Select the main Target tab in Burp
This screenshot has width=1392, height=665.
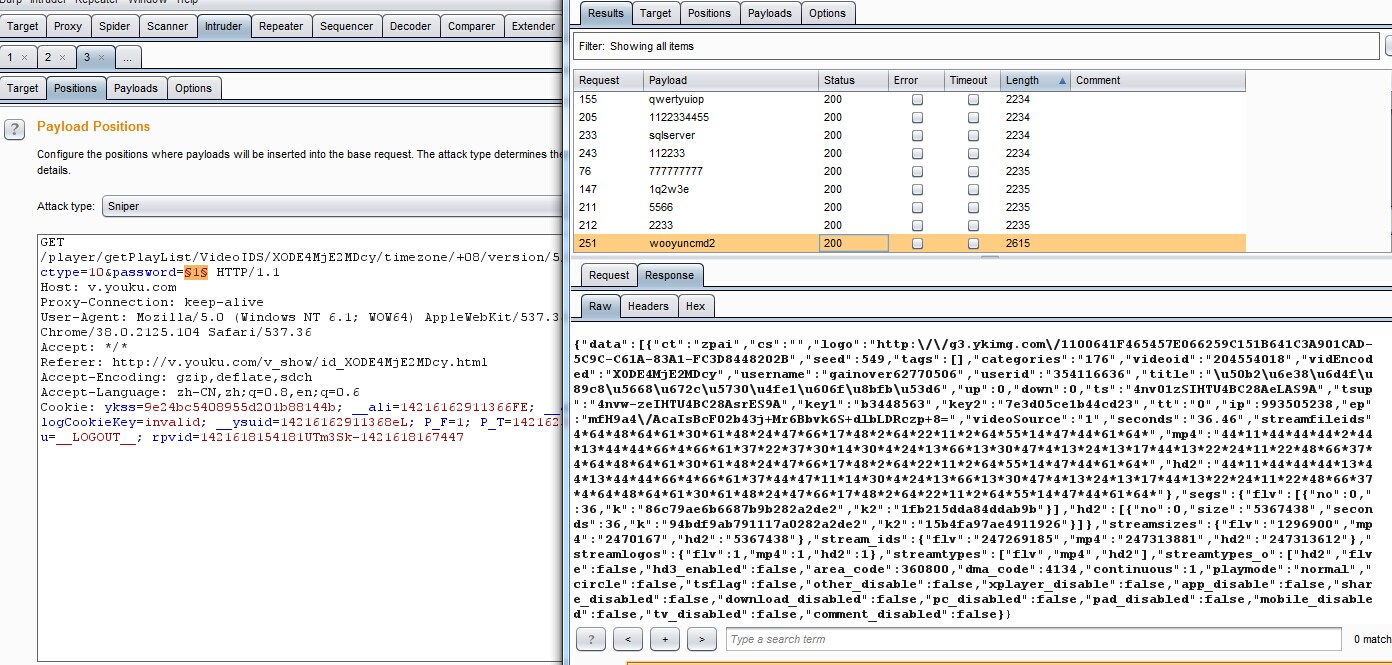(23, 26)
